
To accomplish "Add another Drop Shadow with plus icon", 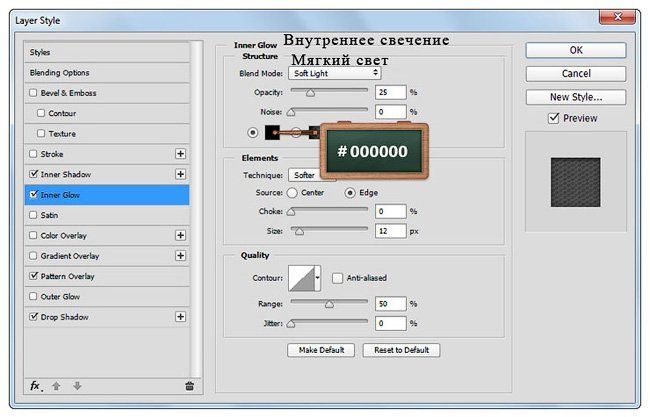I will pos(180,317).
